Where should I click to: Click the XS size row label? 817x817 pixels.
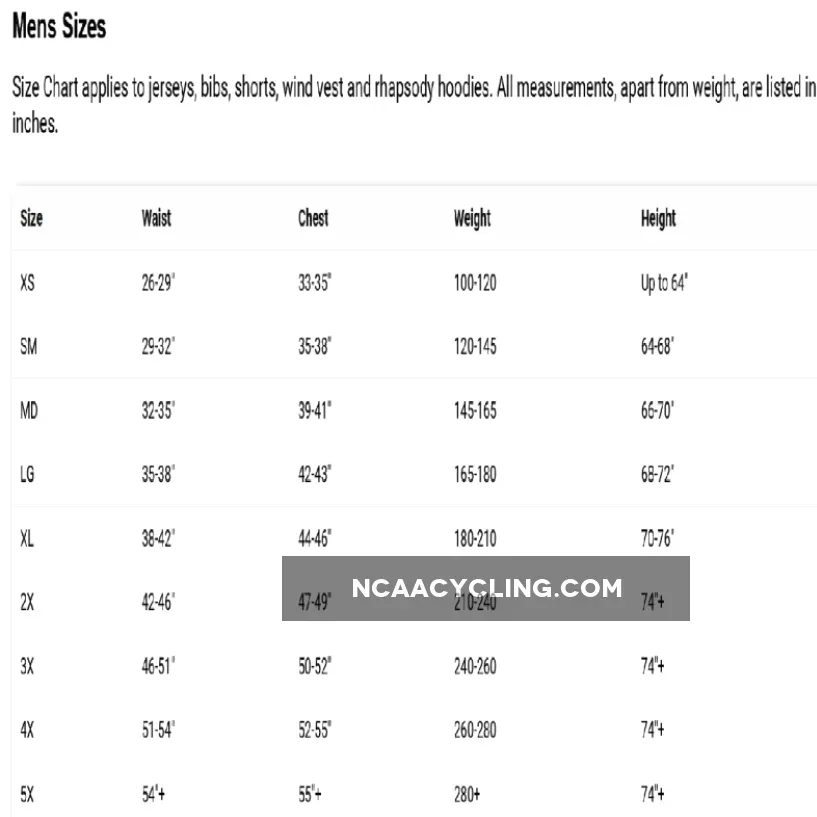point(28,283)
